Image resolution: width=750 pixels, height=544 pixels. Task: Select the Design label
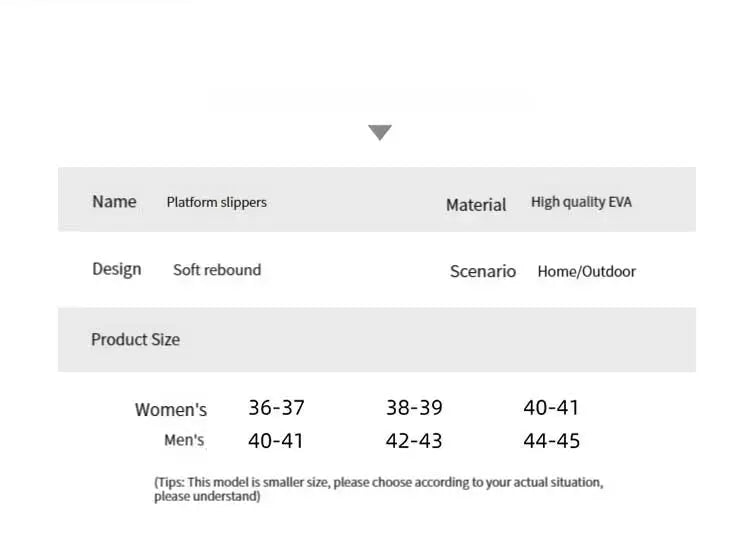coord(117,269)
